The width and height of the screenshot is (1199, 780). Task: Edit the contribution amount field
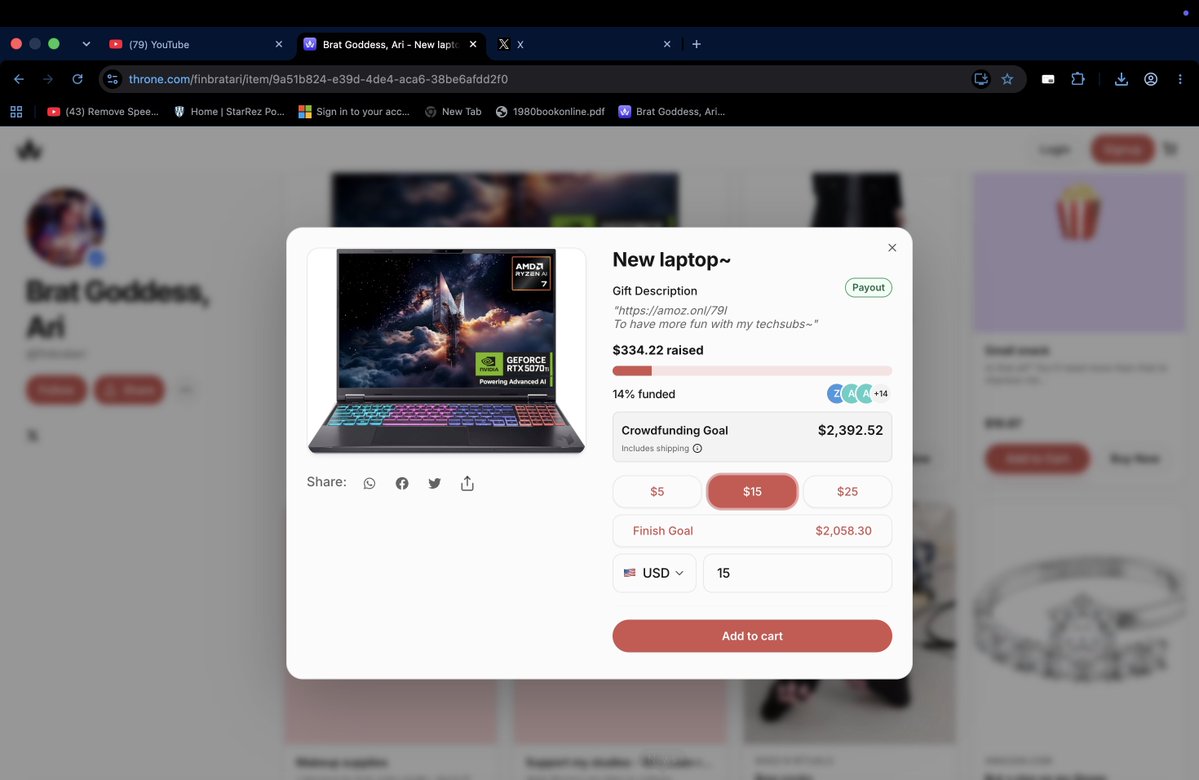[x=798, y=573]
